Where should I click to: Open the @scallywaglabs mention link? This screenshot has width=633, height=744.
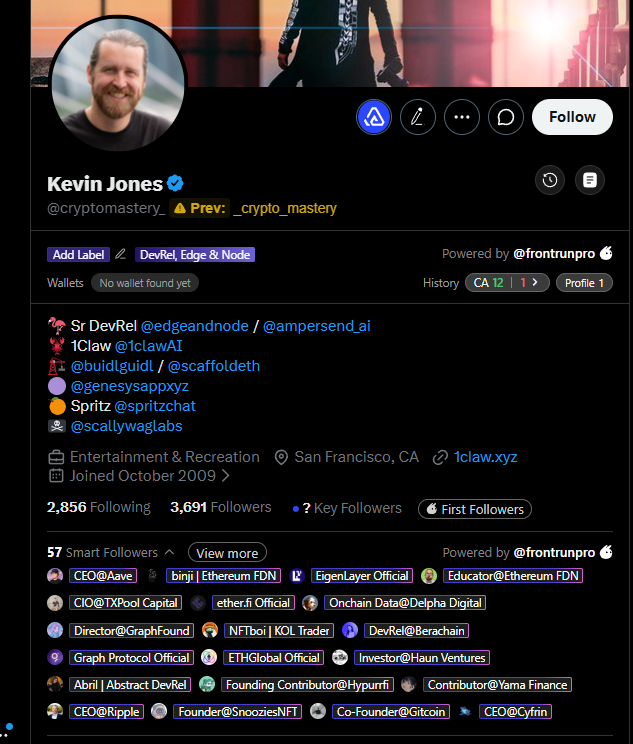click(126, 426)
